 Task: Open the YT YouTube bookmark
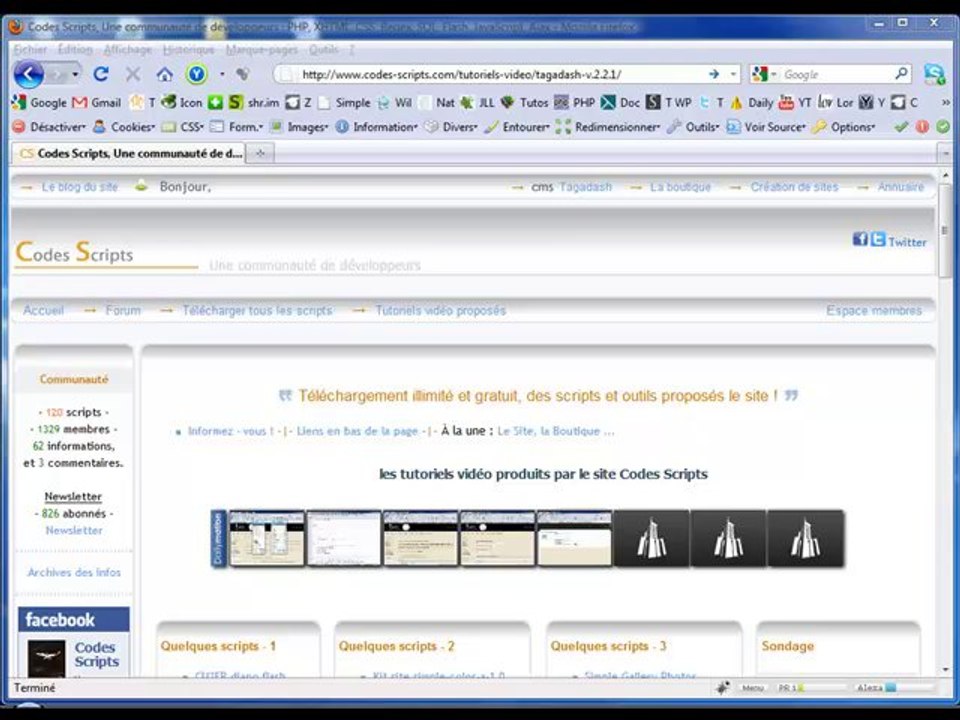(x=795, y=102)
